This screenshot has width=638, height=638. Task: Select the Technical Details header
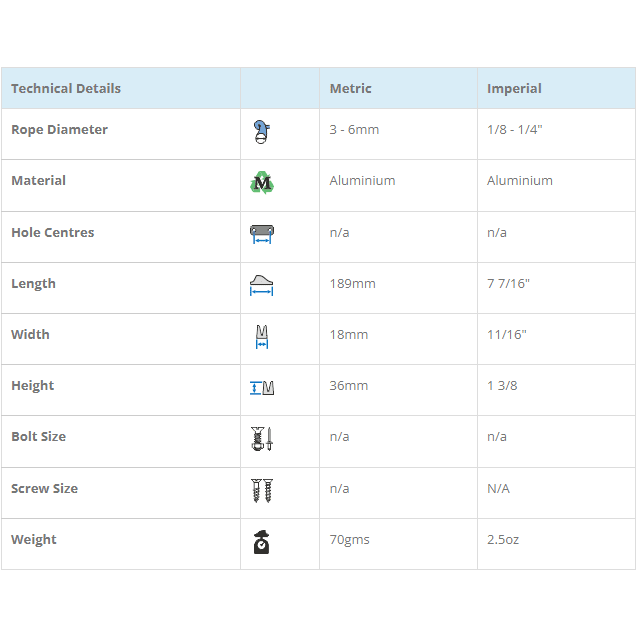(66, 88)
